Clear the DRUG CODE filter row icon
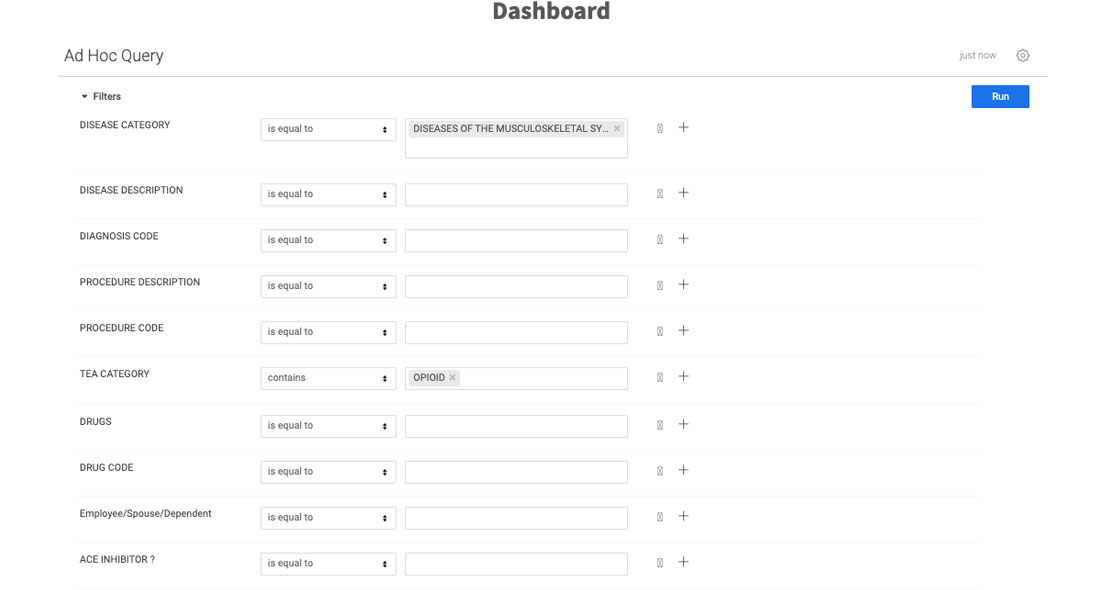The height and width of the screenshot is (590, 1111). [660, 471]
